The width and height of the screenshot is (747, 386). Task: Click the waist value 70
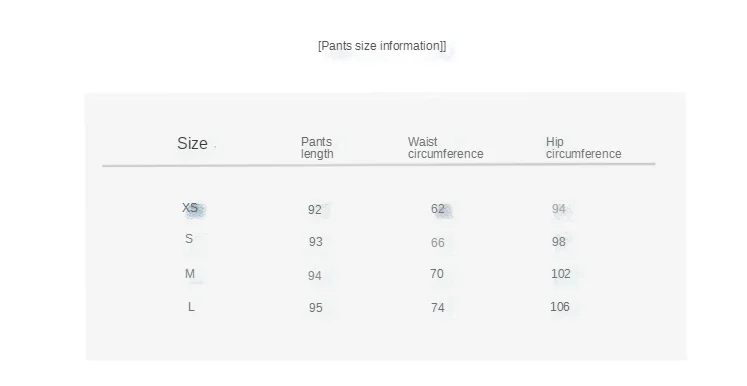coord(437,274)
